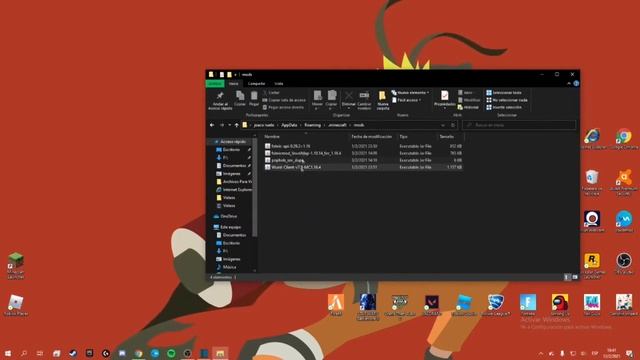Open Genshin Impact desktop shortcut
The height and width of the screenshot is (360, 640).
624,305
